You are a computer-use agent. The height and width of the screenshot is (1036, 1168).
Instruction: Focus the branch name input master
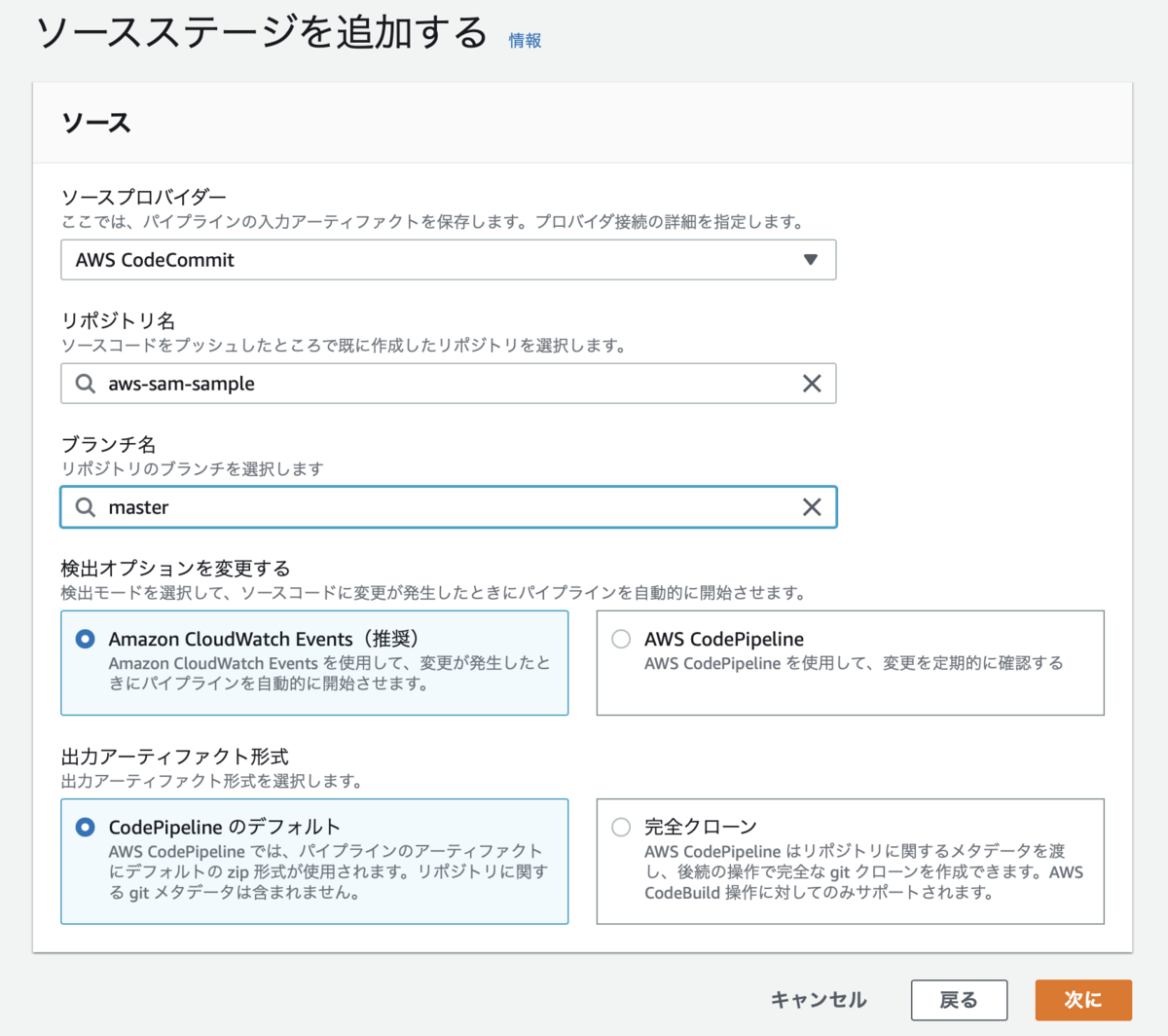click(x=448, y=507)
